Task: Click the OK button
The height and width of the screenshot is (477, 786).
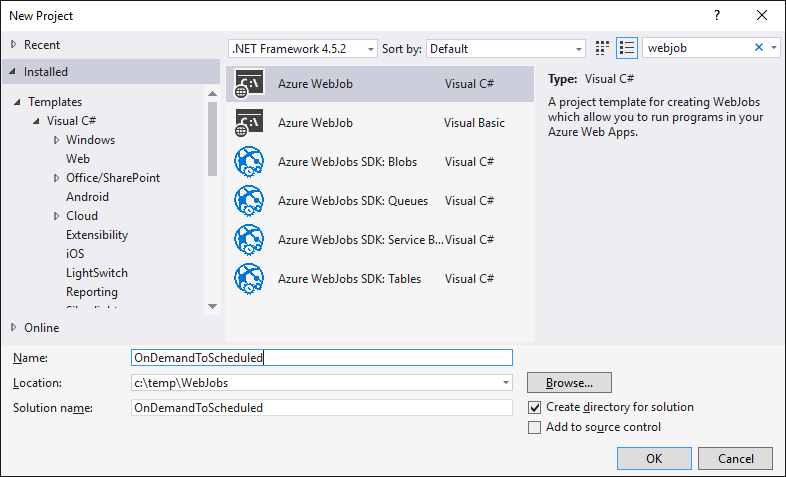Action: pos(654,458)
